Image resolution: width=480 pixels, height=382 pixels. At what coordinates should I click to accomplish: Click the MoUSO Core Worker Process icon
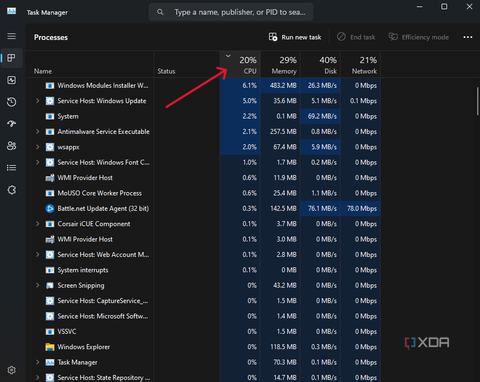[x=50, y=193]
